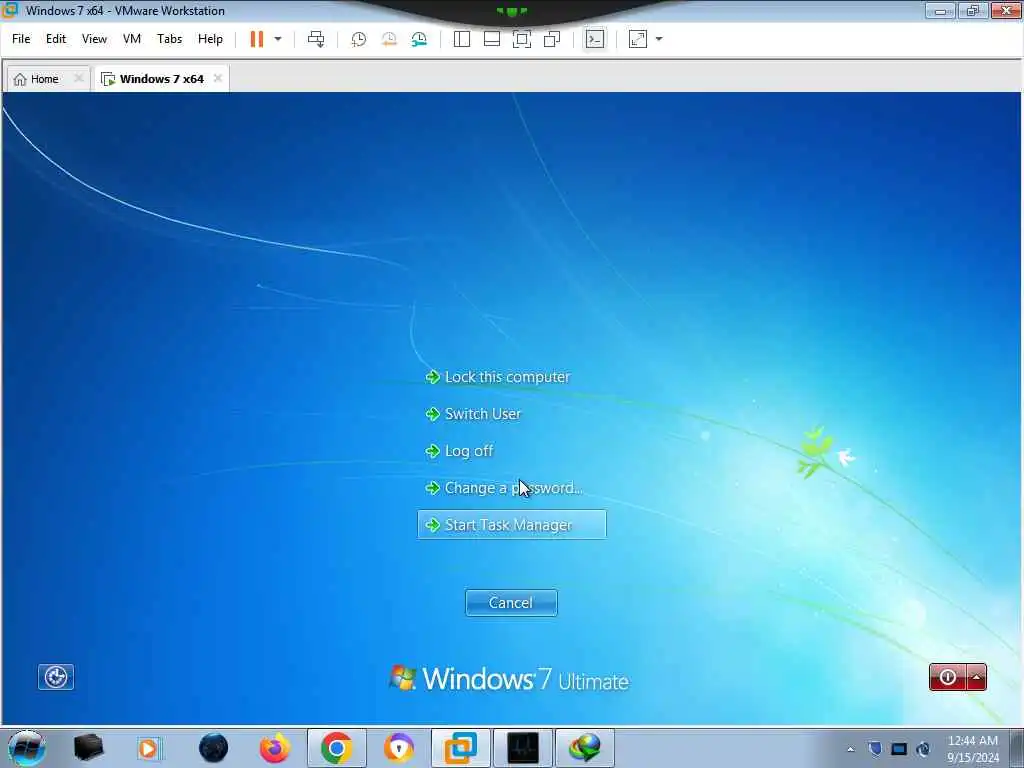Expand shut down options arrow
The height and width of the screenshot is (768, 1024).
pos(976,677)
